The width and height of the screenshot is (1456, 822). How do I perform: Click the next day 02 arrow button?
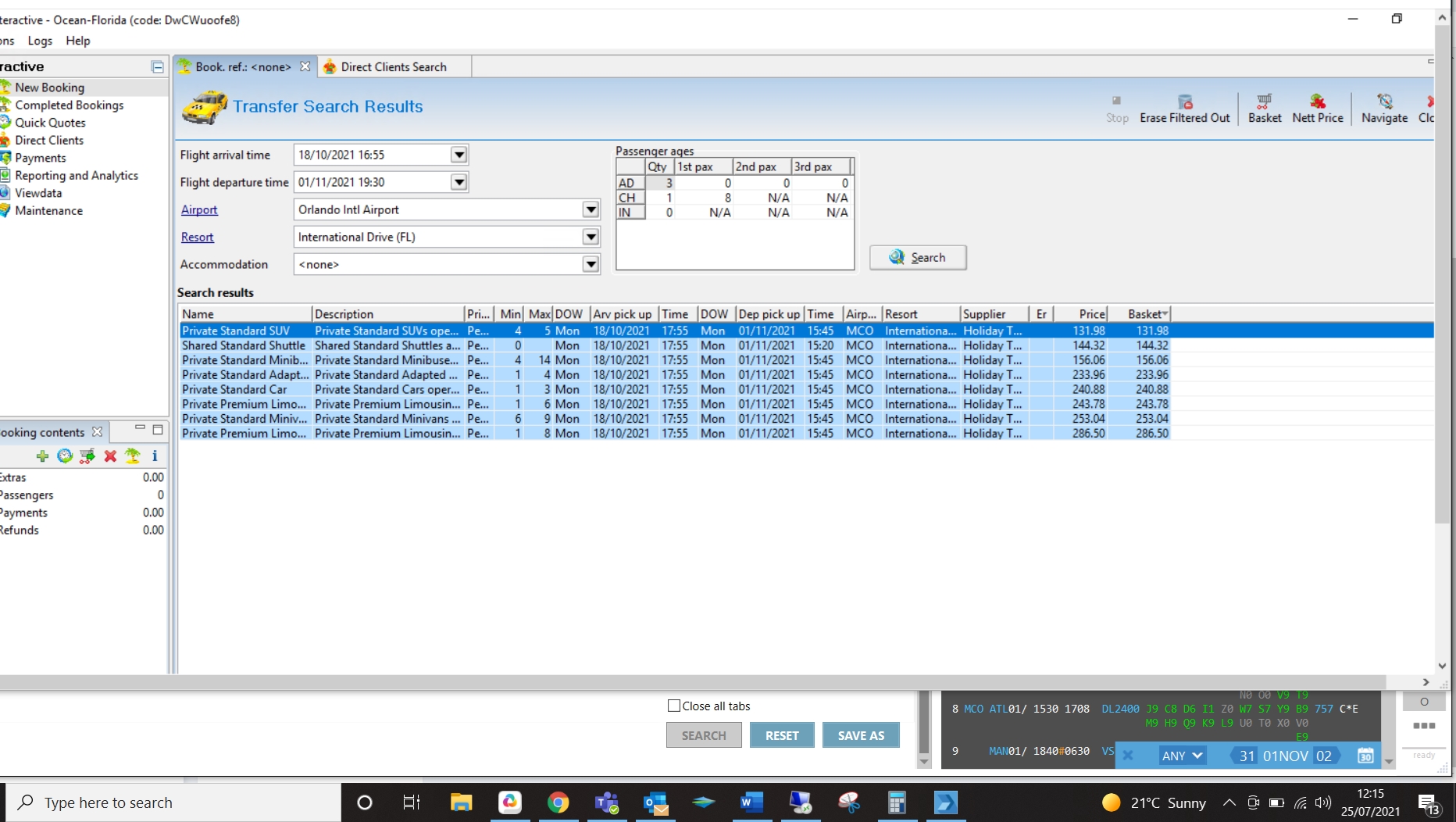[x=1326, y=756]
